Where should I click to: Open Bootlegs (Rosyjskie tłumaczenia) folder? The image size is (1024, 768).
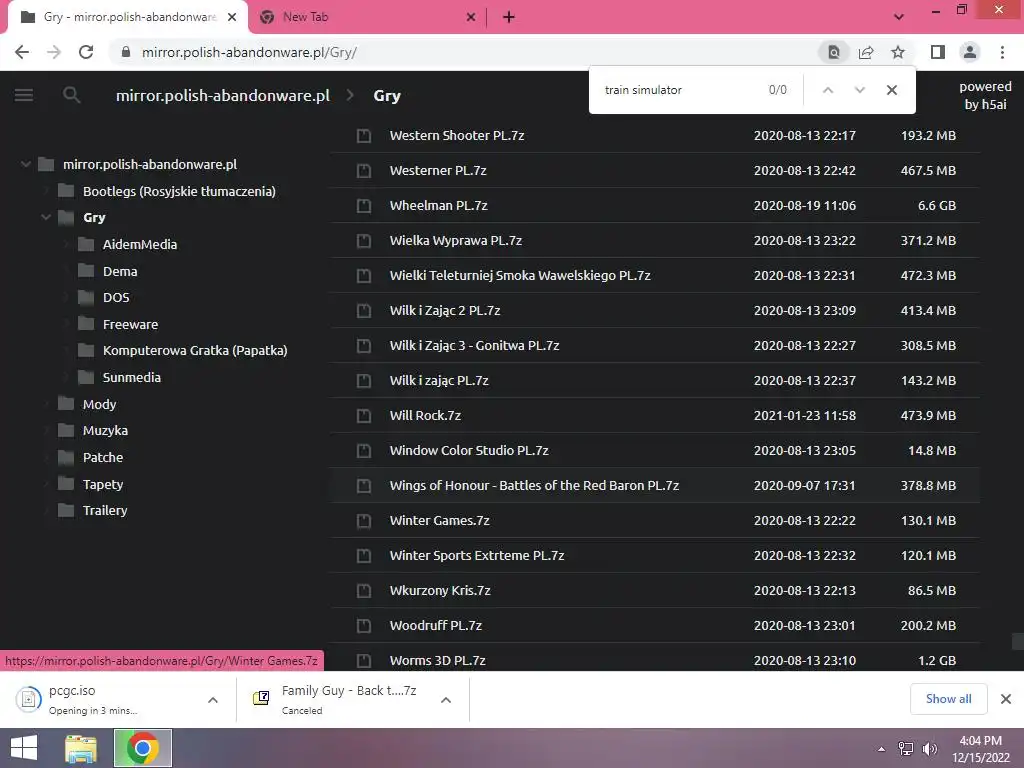[x=179, y=191]
